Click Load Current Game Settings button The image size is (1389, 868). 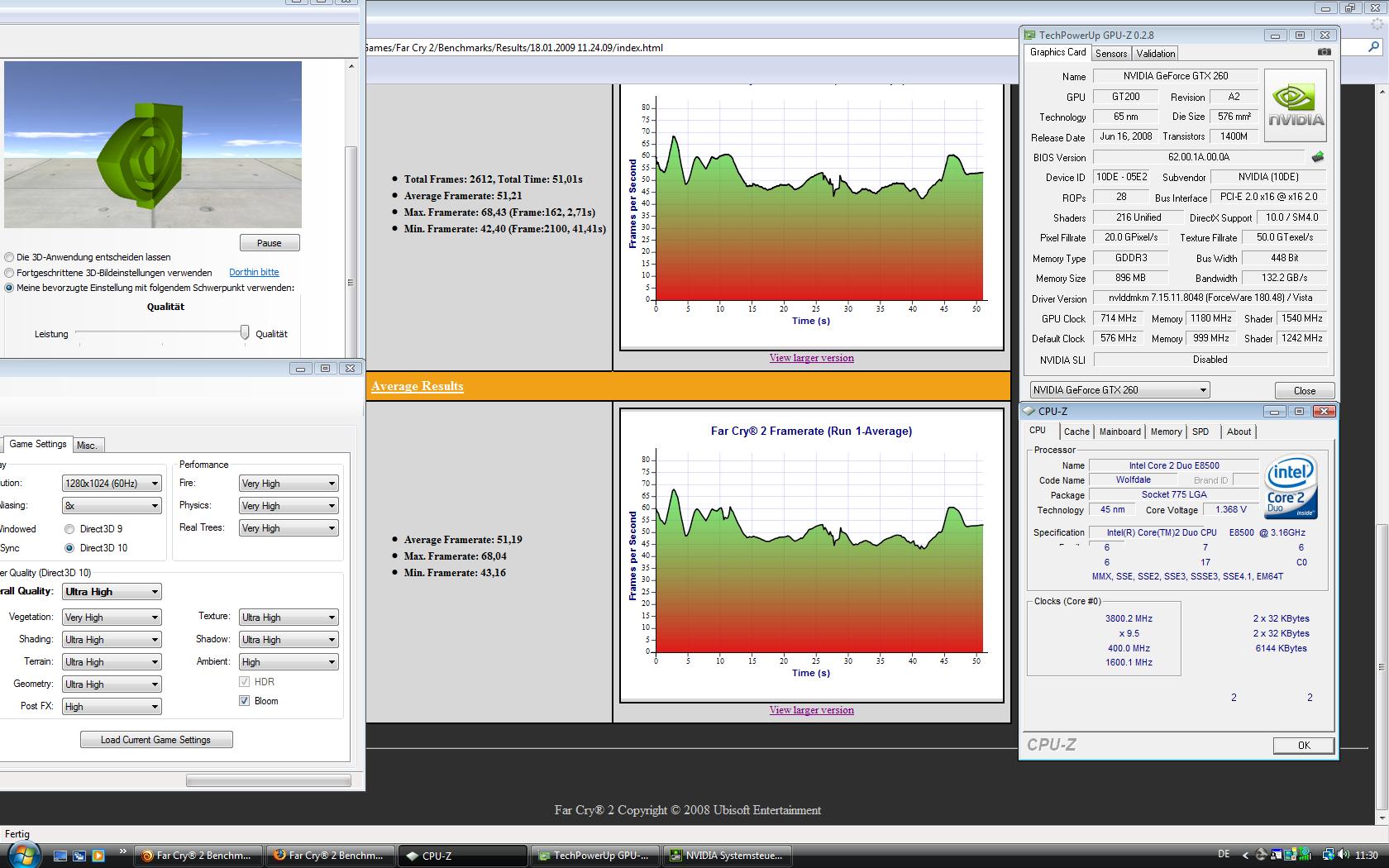pos(155,740)
